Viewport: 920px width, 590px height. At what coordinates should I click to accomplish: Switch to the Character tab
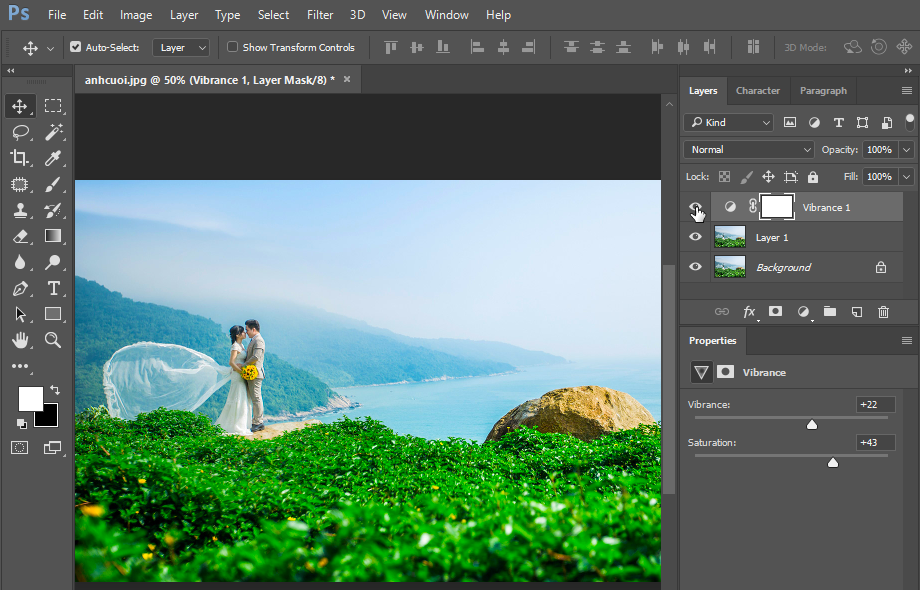click(757, 90)
